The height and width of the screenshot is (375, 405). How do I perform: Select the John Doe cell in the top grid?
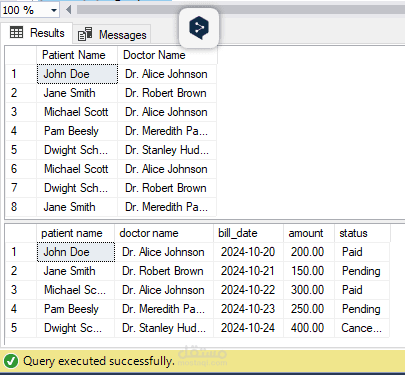click(77, 74)
